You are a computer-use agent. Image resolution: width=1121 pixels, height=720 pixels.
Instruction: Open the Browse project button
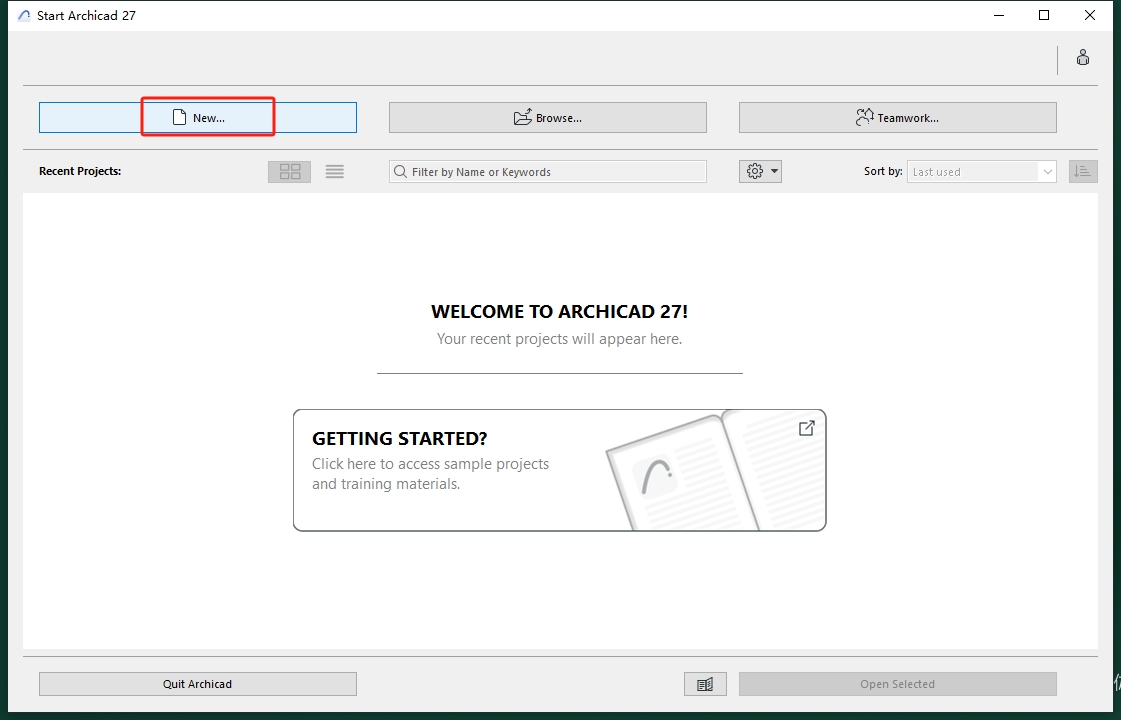(x=548, y=117)
